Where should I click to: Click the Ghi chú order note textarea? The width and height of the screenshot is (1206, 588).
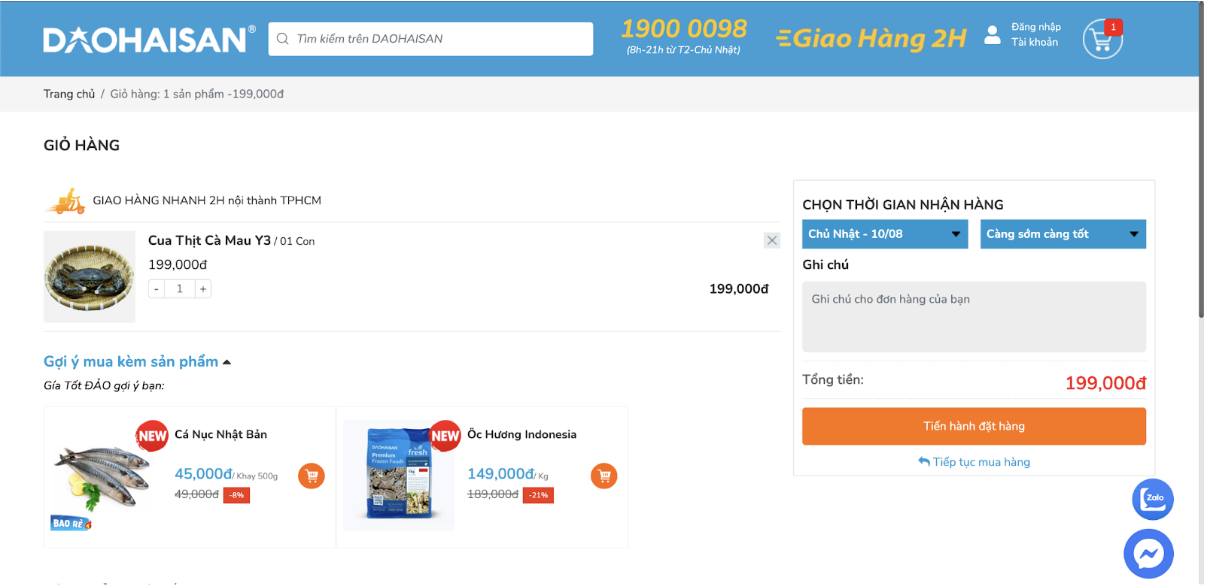click(974, 317)
